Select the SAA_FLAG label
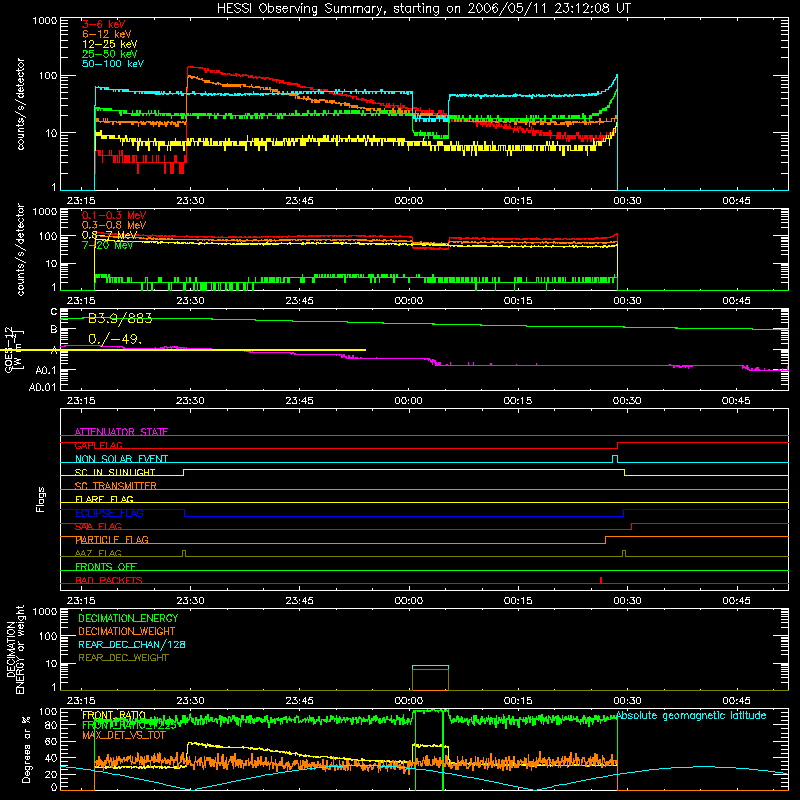The width and height of the screenshot is (800, 800). 98,526
